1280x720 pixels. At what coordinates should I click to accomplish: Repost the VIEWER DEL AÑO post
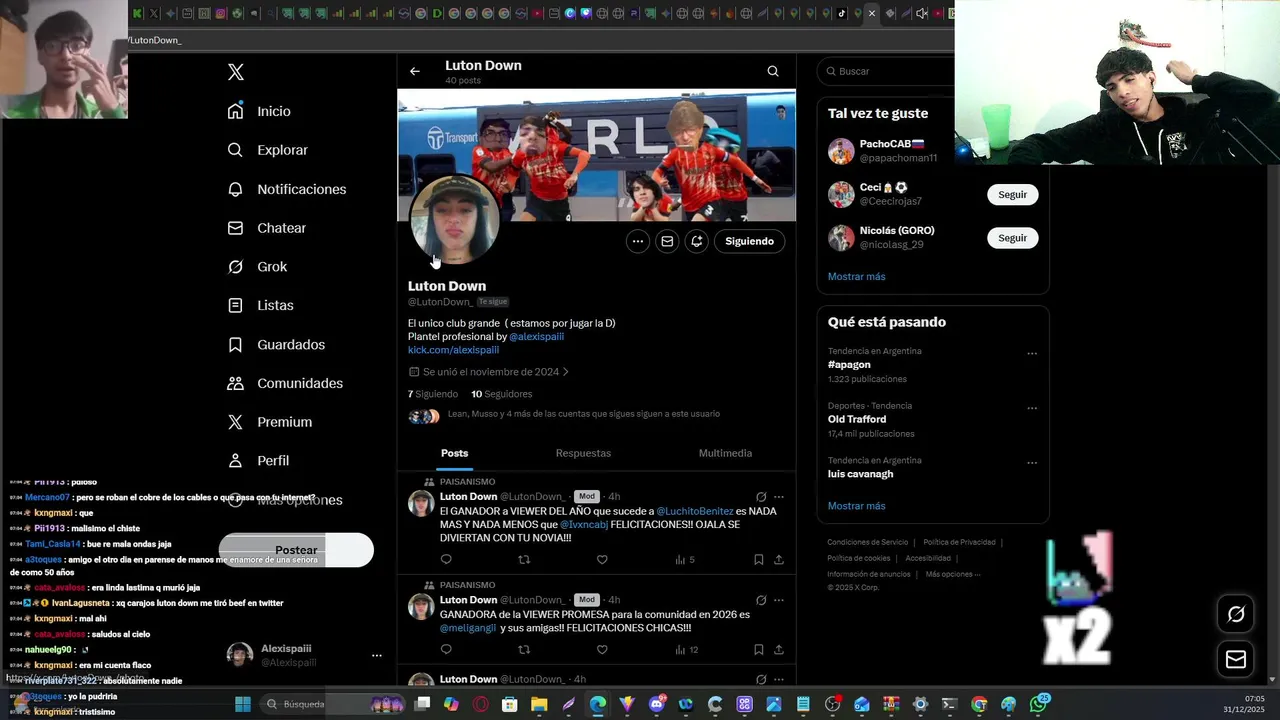[524, 560]
